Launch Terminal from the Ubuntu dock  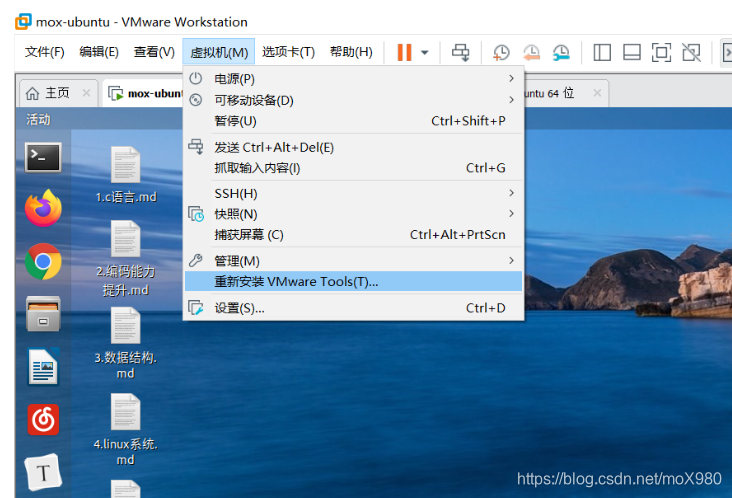pos(43,157)
